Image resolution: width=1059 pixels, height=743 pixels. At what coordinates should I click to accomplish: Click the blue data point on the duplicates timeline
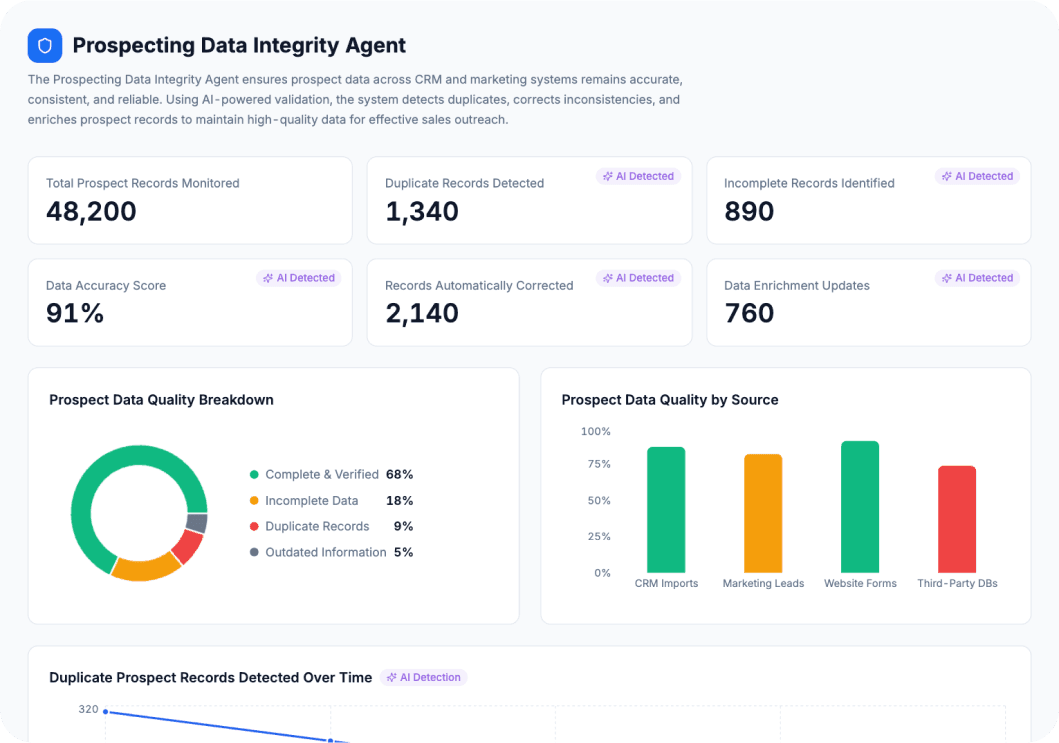tap(105, 710)
